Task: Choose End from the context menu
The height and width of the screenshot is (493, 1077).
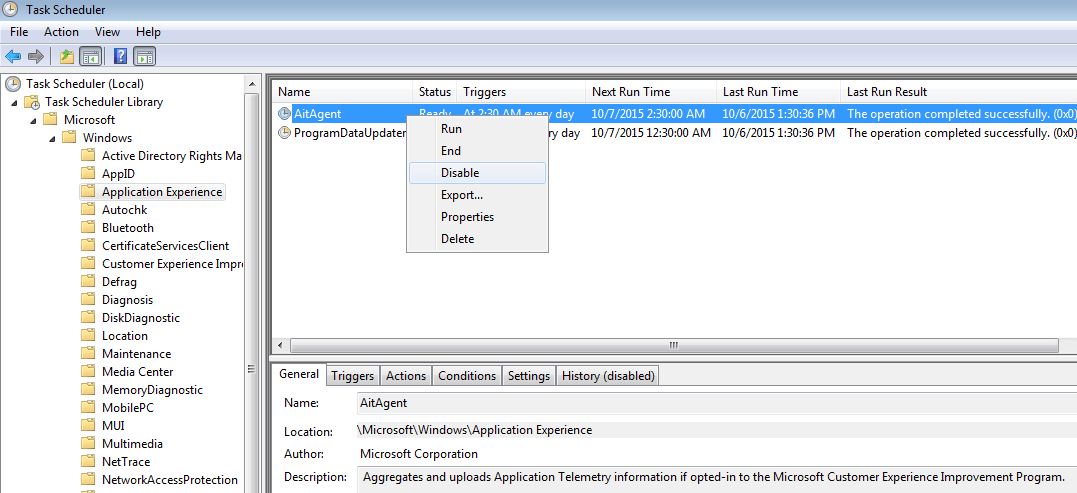Action: [477, 151]
